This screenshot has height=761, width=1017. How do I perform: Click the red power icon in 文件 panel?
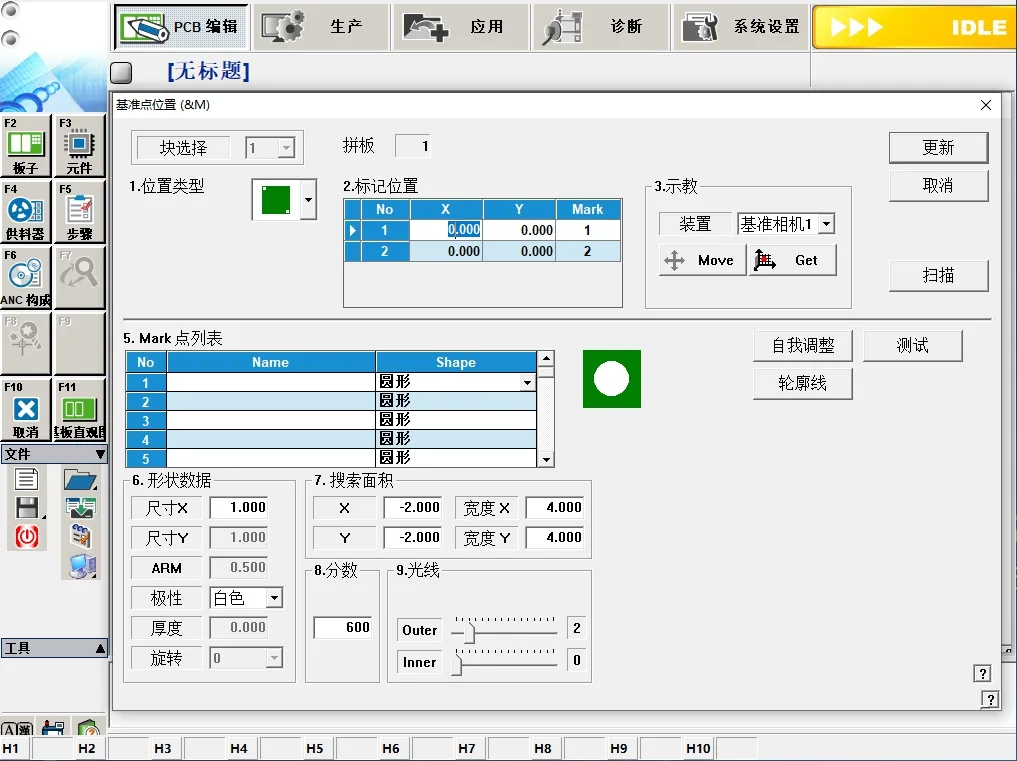coord(27,537)
